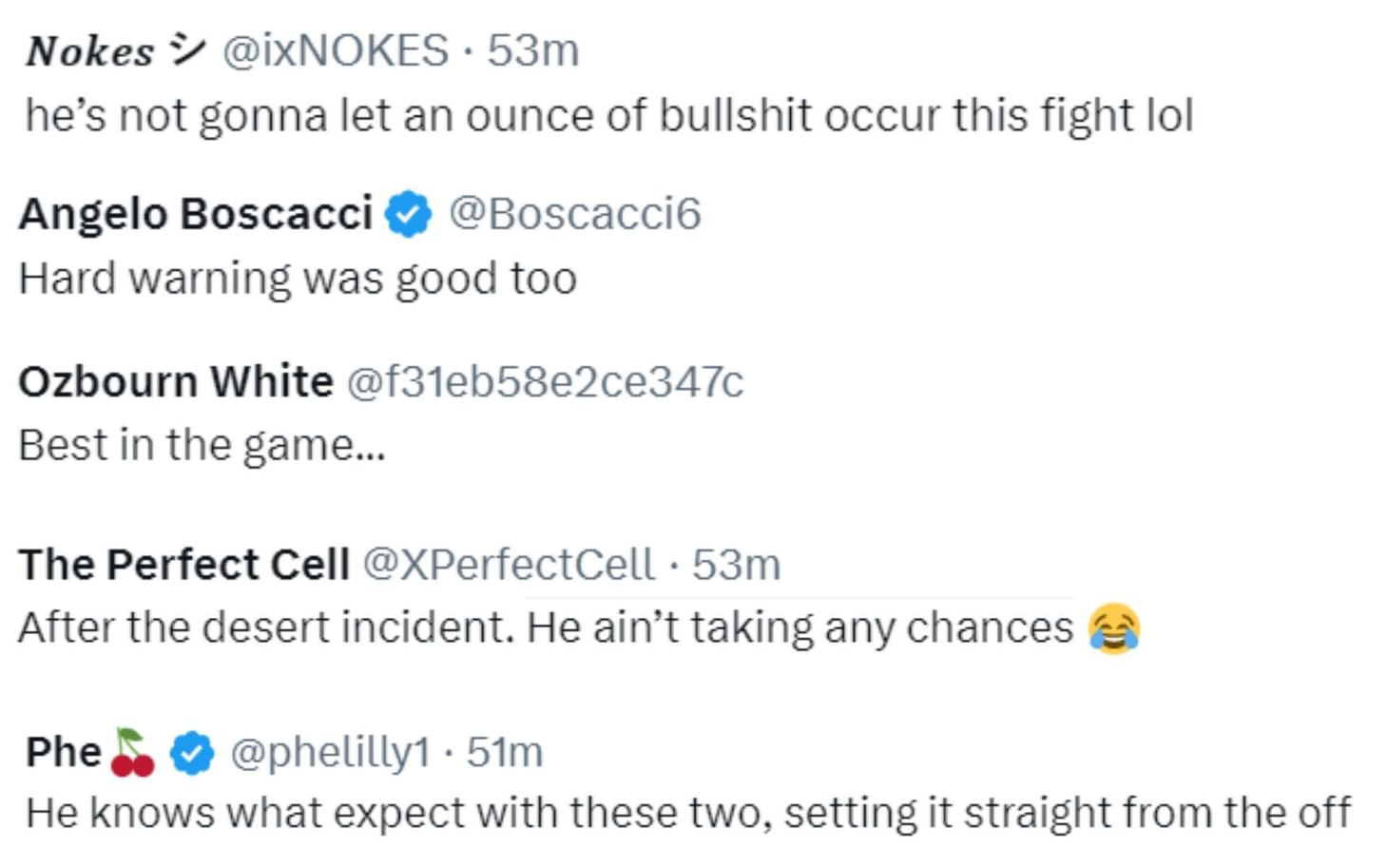Click the @f31eb58e2ce347c handle
The width and height of the screenshot is (1388, 868).
click(x=544, y=382)
